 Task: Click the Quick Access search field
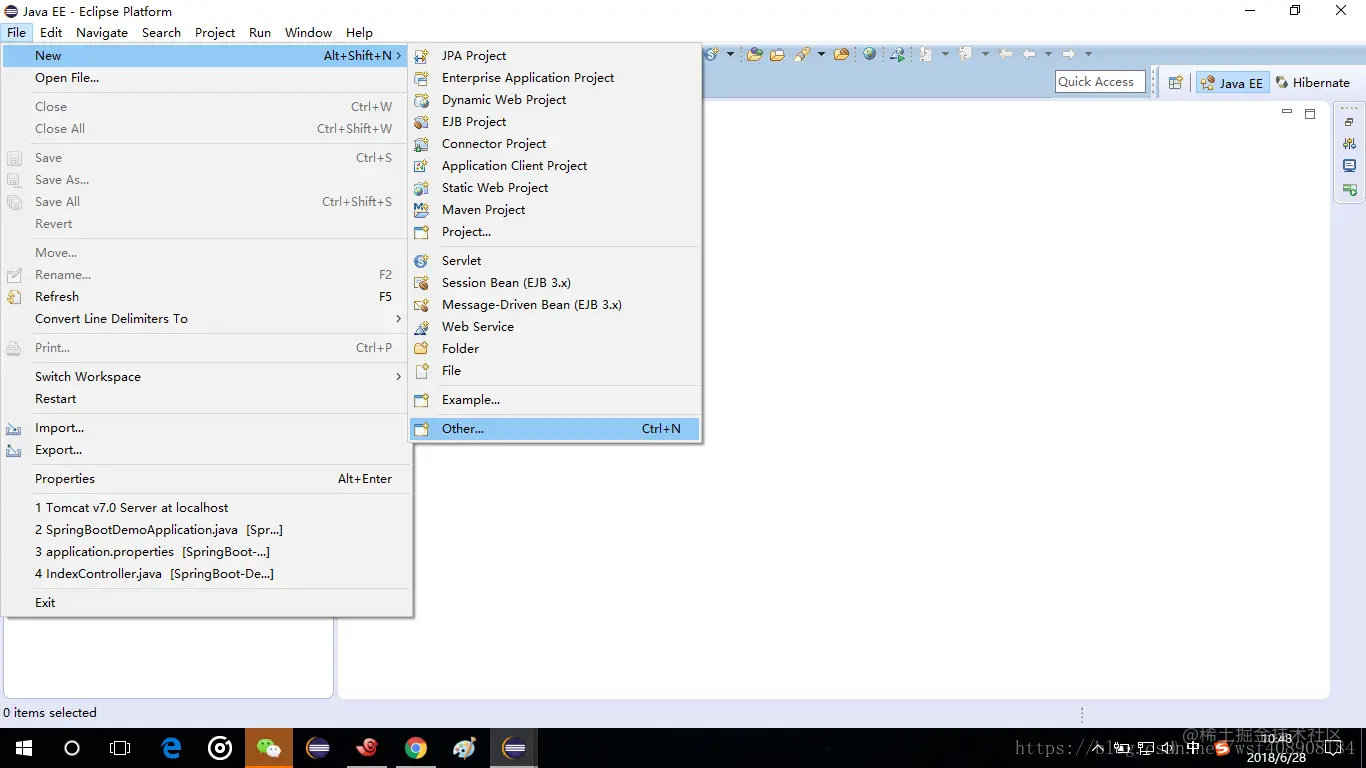tap(1099, 82)
